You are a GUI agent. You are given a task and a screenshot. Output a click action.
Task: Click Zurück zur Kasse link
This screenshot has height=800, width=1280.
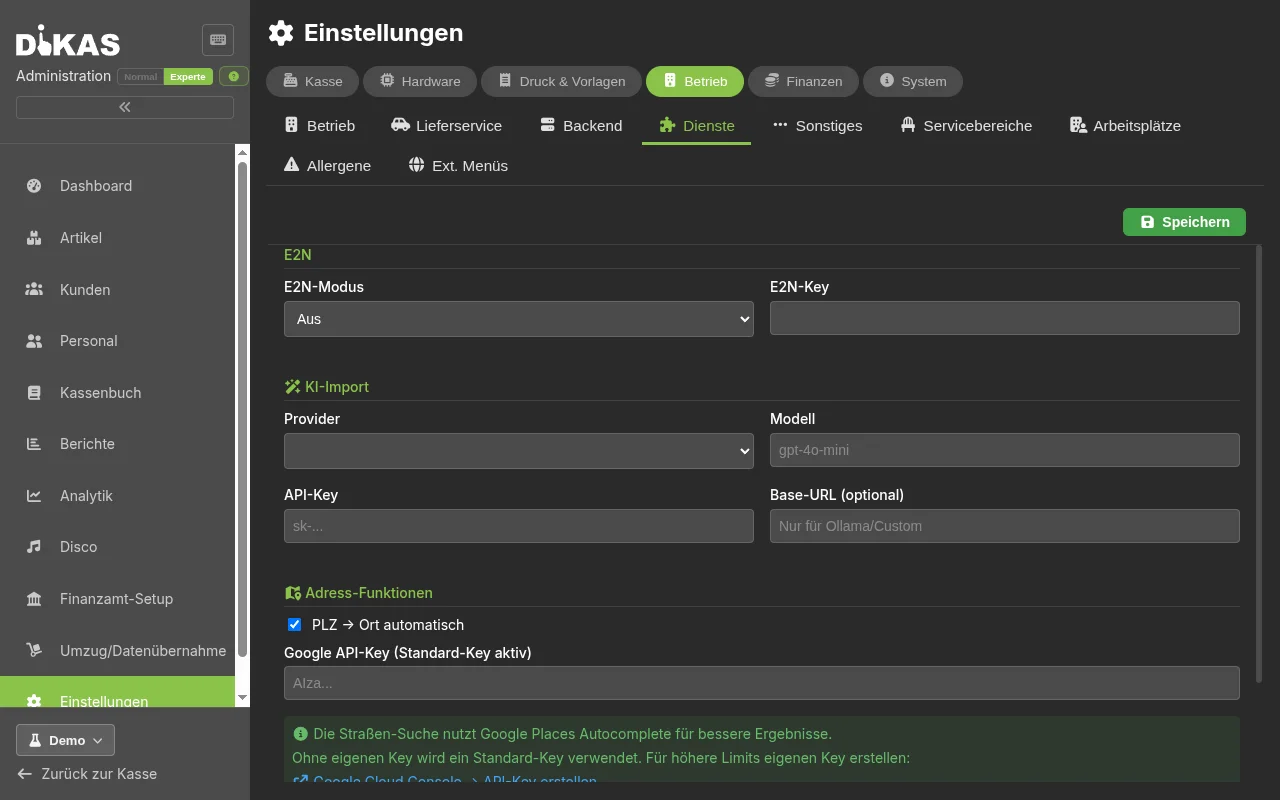87,774
